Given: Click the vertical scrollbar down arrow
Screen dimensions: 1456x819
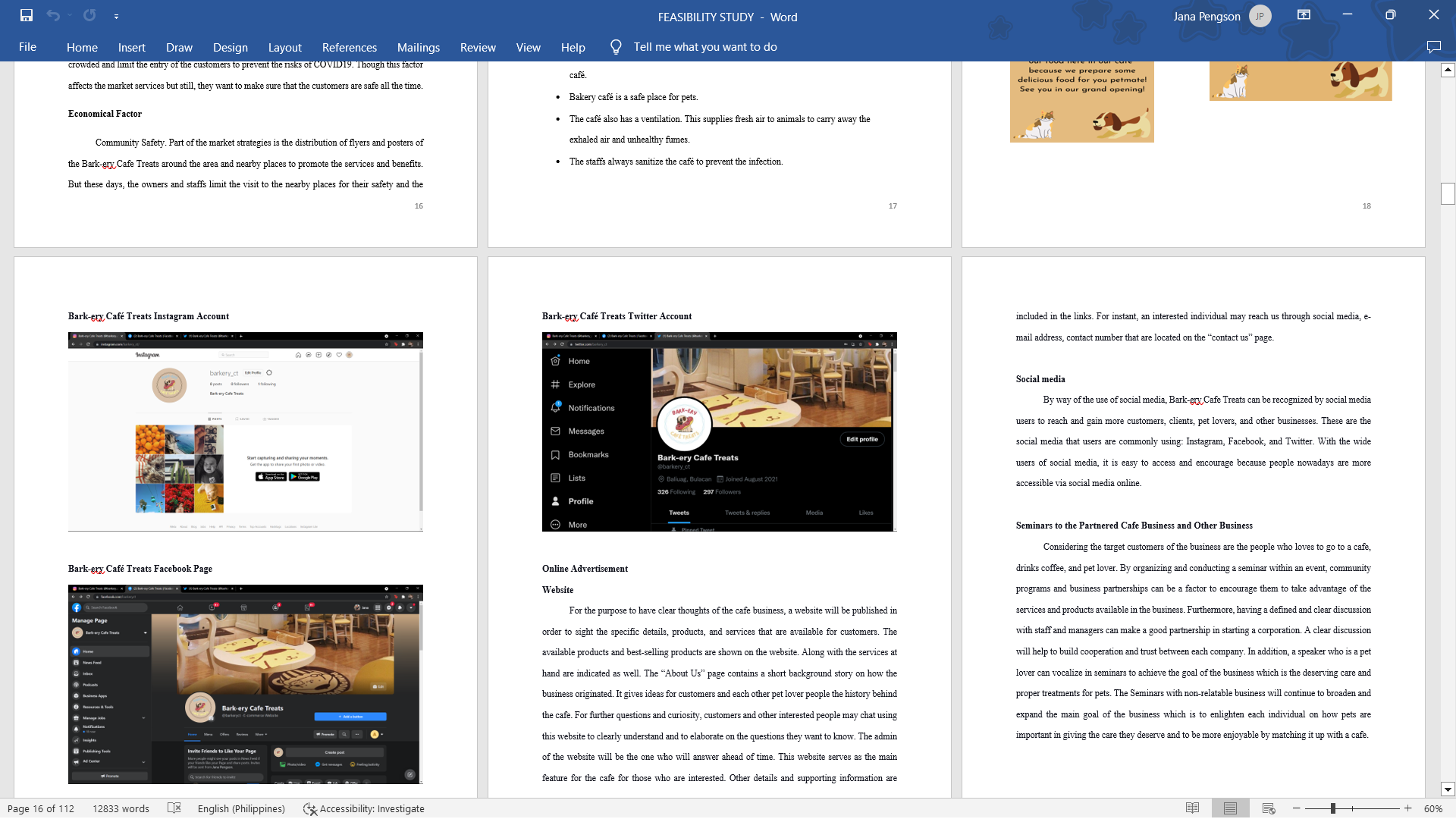Looking at the screenshot, I should click(x=1448, y=789).
